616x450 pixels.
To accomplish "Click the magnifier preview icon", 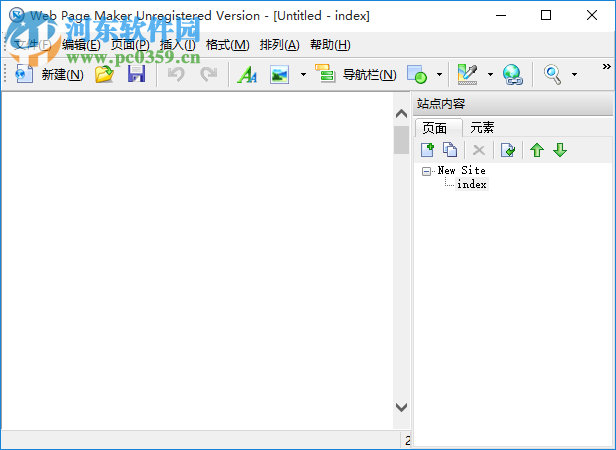I will pyautogui.click(x=552, y=74).
